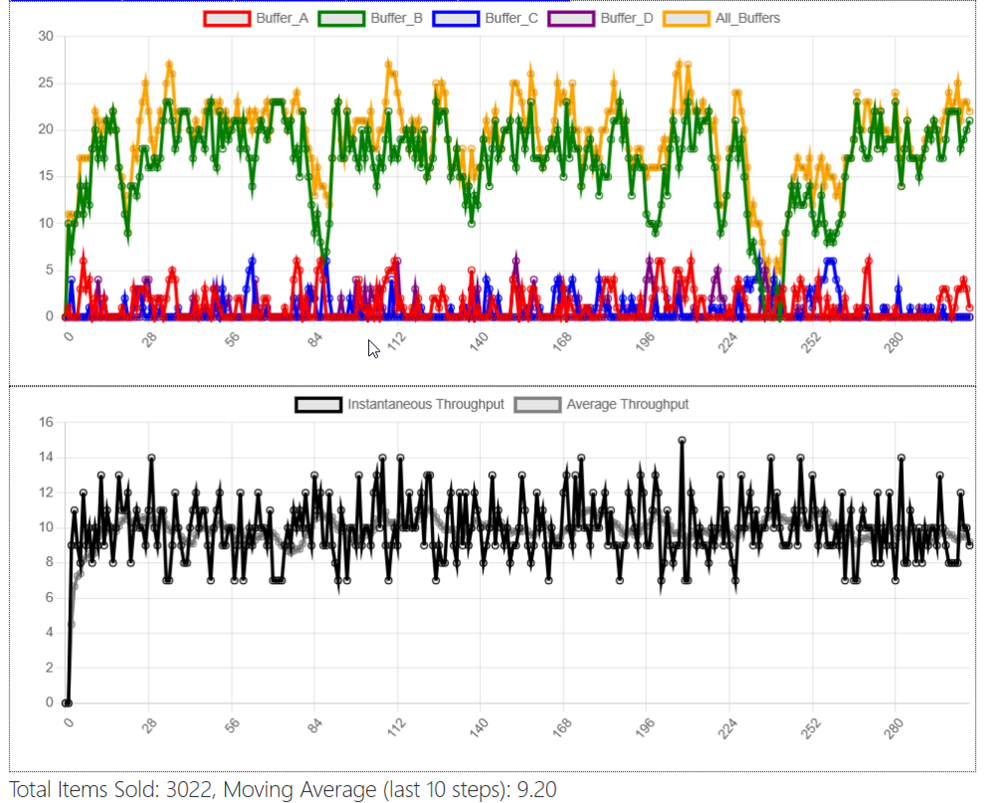Click x-axis label 224 on the throughput chart

click(728, 727)
